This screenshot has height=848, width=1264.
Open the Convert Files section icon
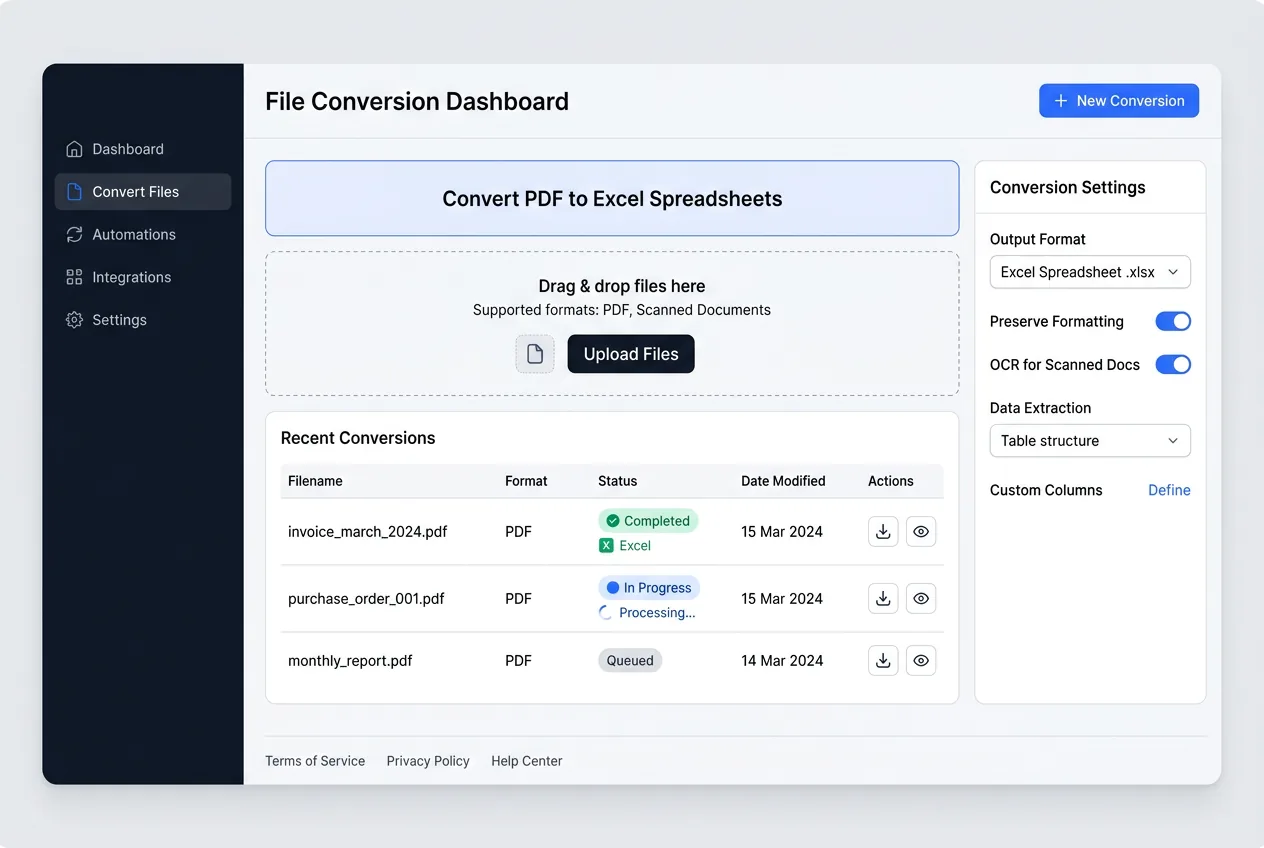point(74,191)
